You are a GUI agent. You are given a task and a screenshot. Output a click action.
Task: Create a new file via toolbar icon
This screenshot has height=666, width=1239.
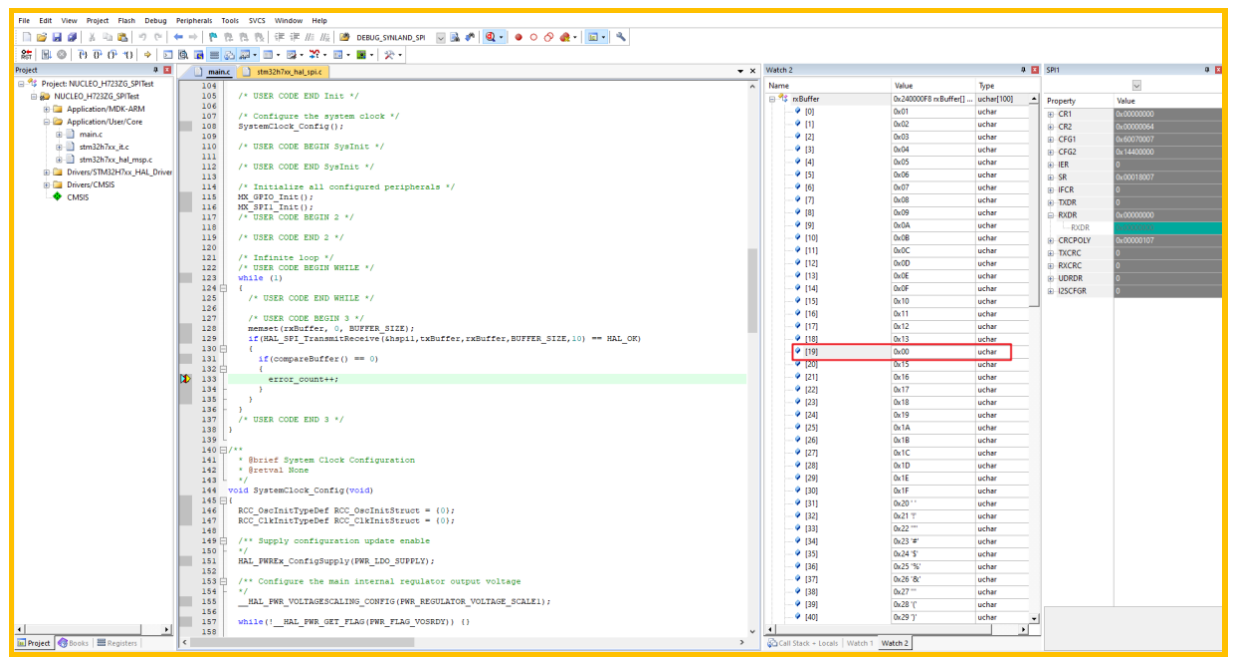27,37
